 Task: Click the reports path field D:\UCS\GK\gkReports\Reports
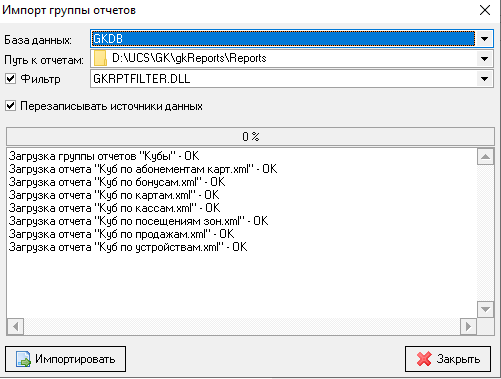tap(283, 59)
